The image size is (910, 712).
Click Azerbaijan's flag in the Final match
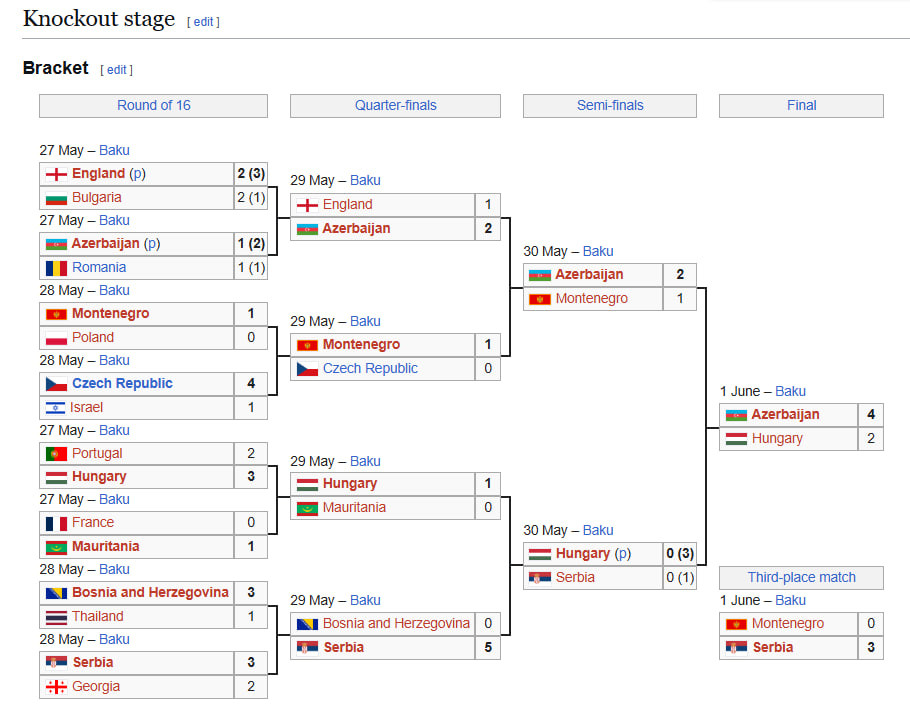pos(736,415)
